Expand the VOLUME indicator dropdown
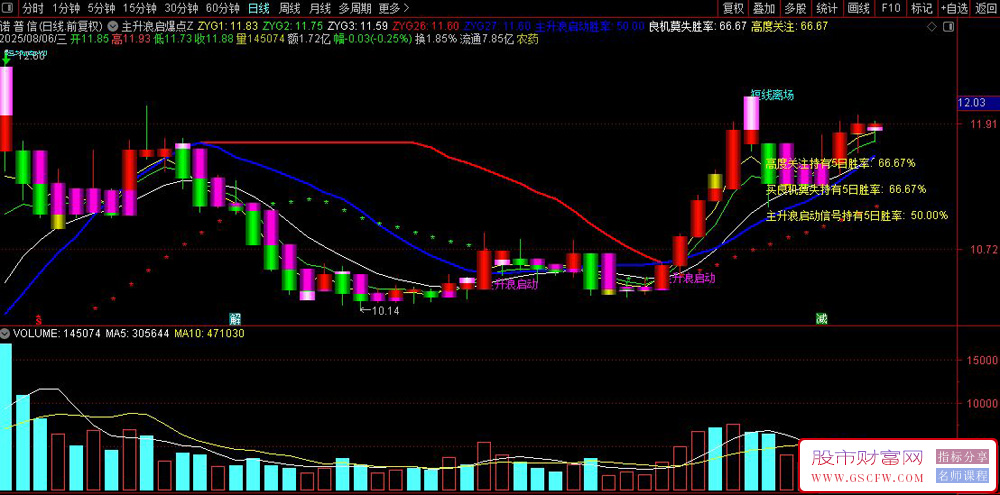The height and width of the screenshot is (495, 1000). [x=5, y=333]
